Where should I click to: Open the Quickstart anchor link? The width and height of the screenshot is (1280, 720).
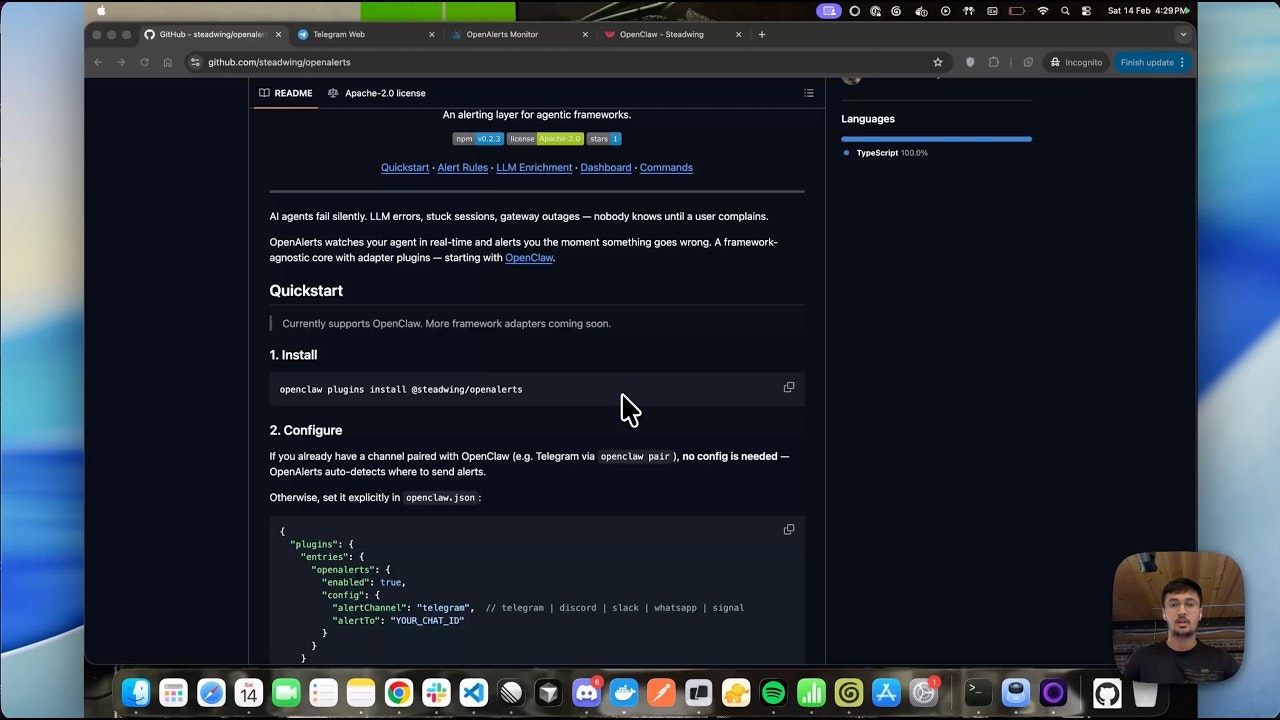tap(404, 167)
